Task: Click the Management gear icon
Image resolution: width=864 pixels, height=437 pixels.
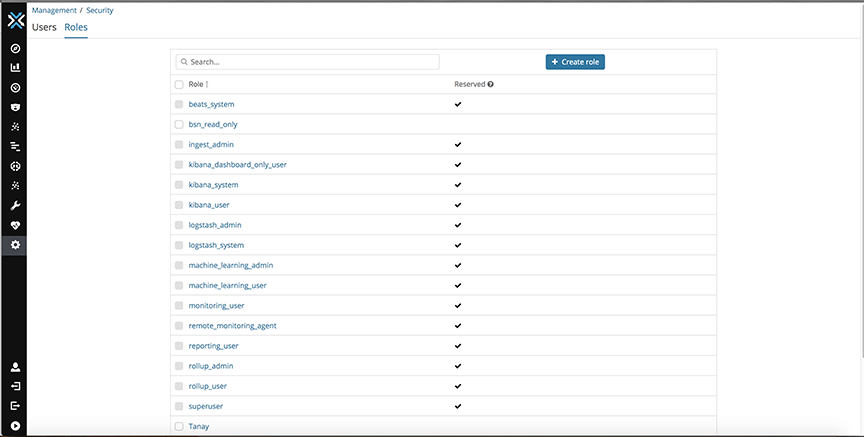Action: click(x=15, y=245)
